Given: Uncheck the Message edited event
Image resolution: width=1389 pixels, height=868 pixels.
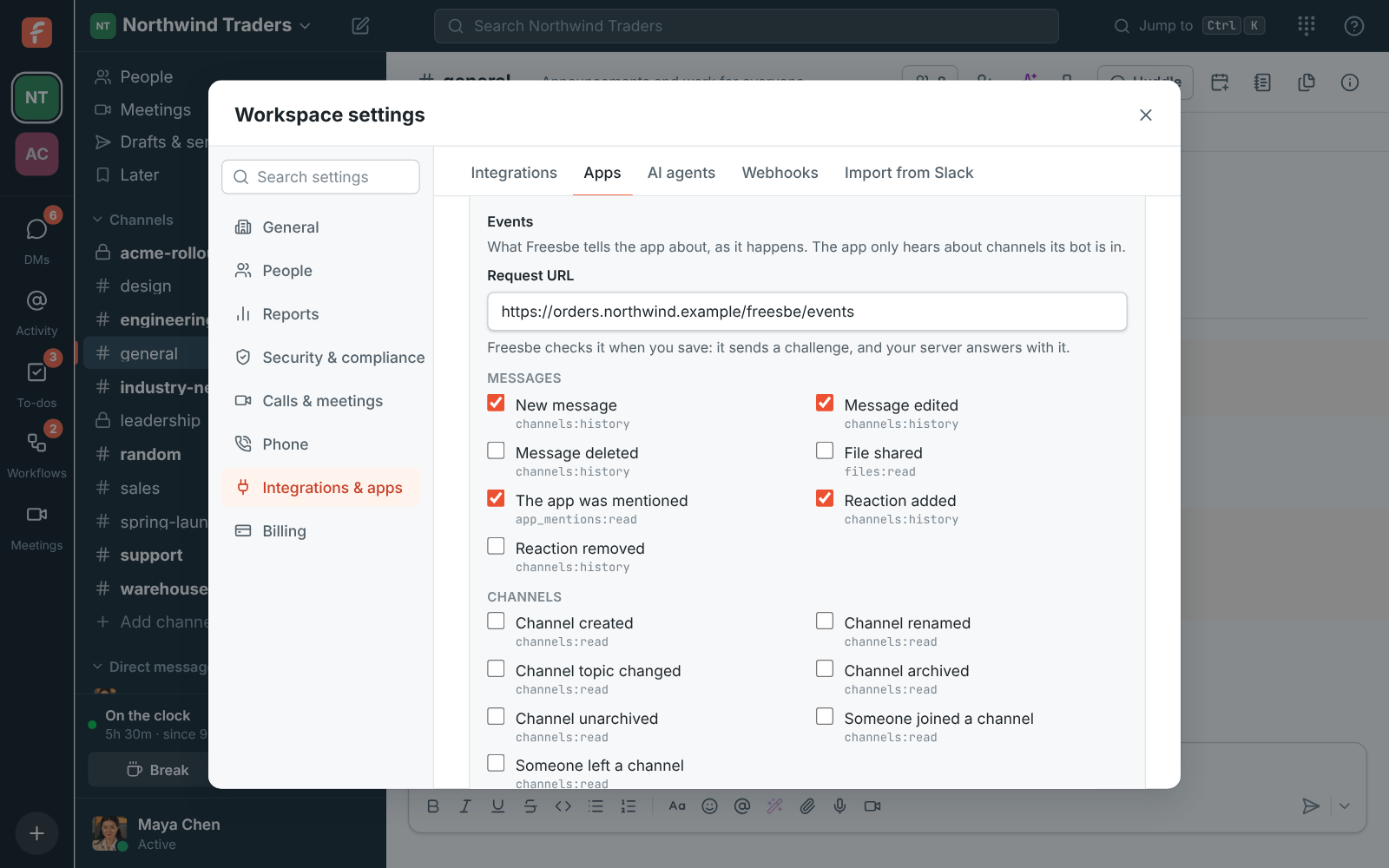Looking at the screenshot, I should pyautogui.click(x=825, y=403).
